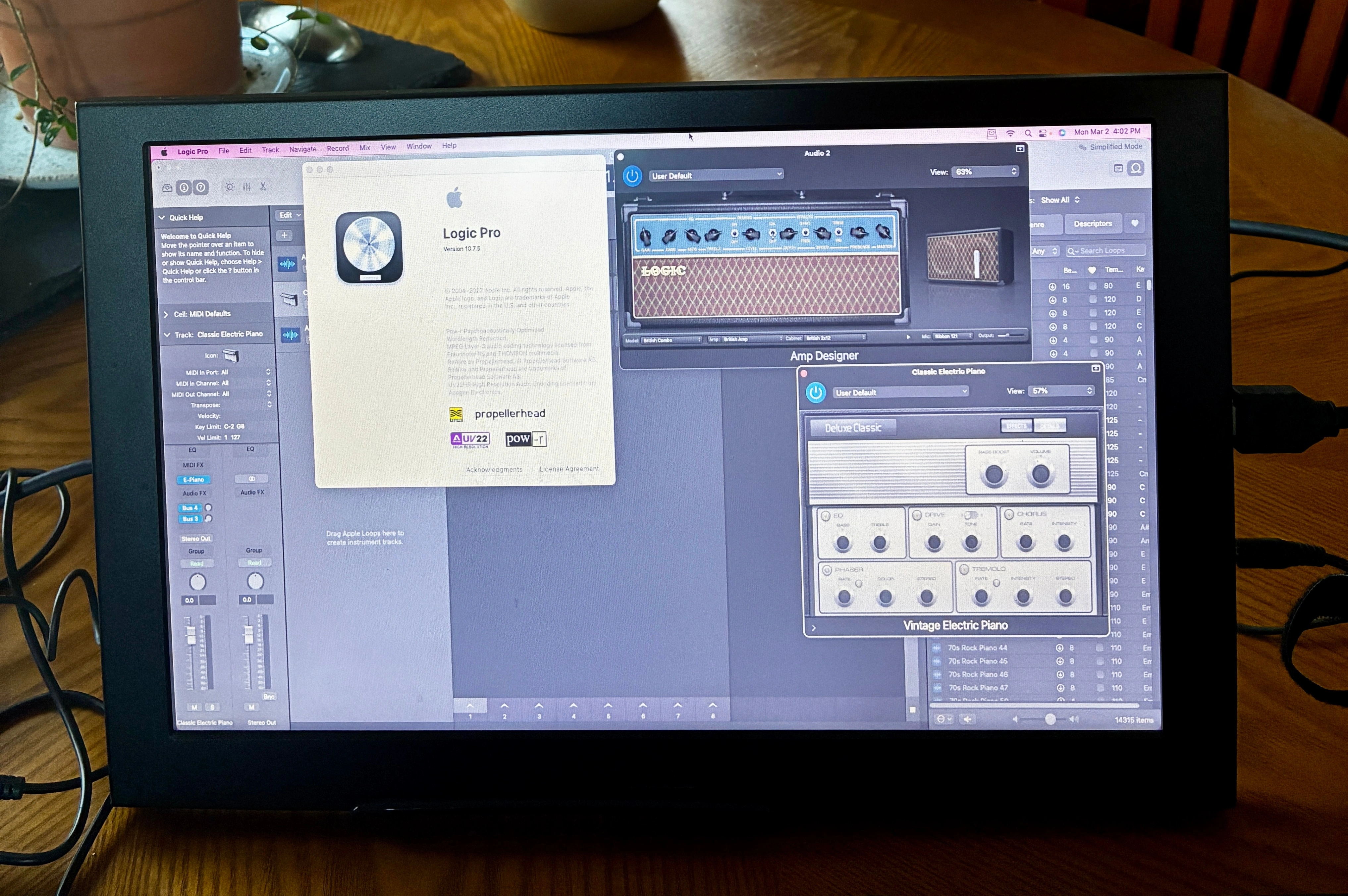Click the add track plus button
The width and height of the screenshot is (1348, 896).
coord(285,235)
